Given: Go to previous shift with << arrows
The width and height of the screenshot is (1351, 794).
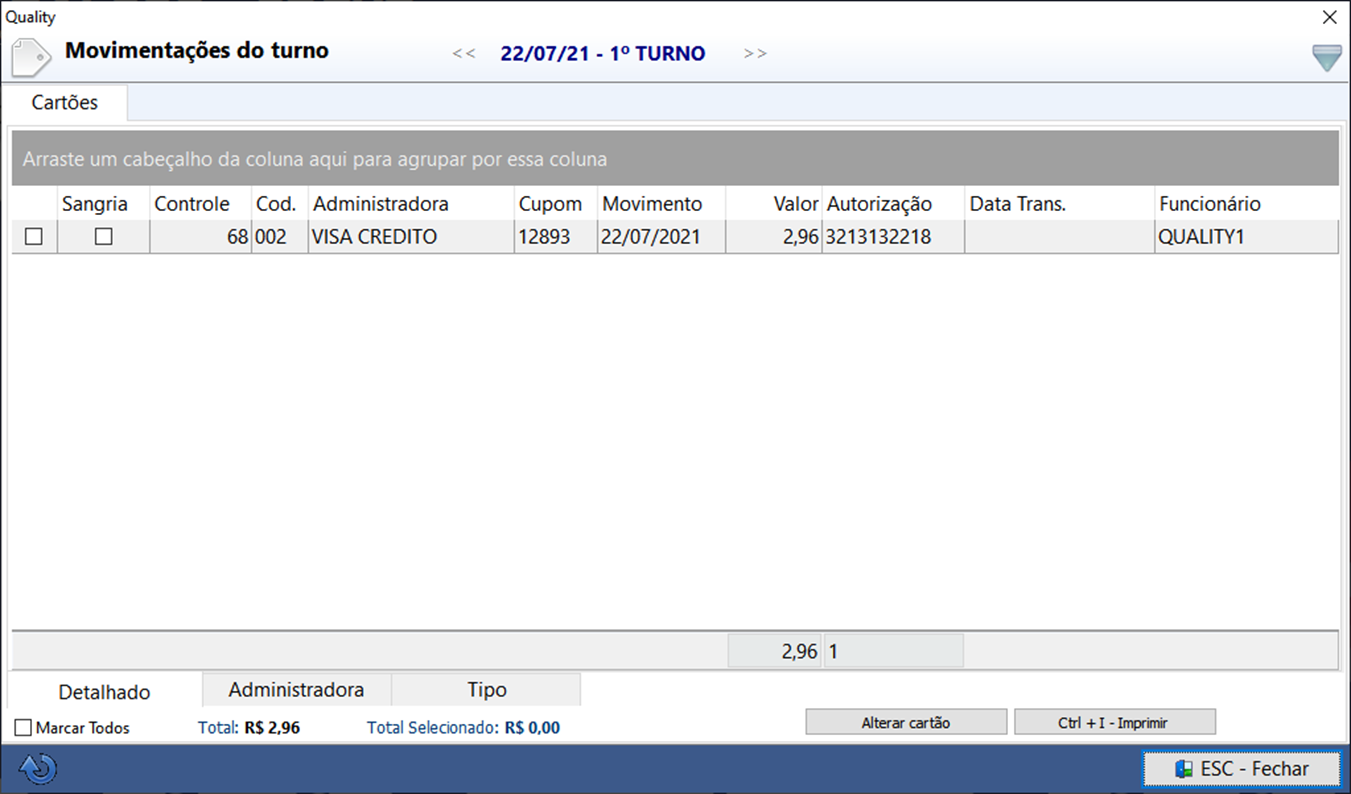Looking at the screenshot, I should [464, 54].
